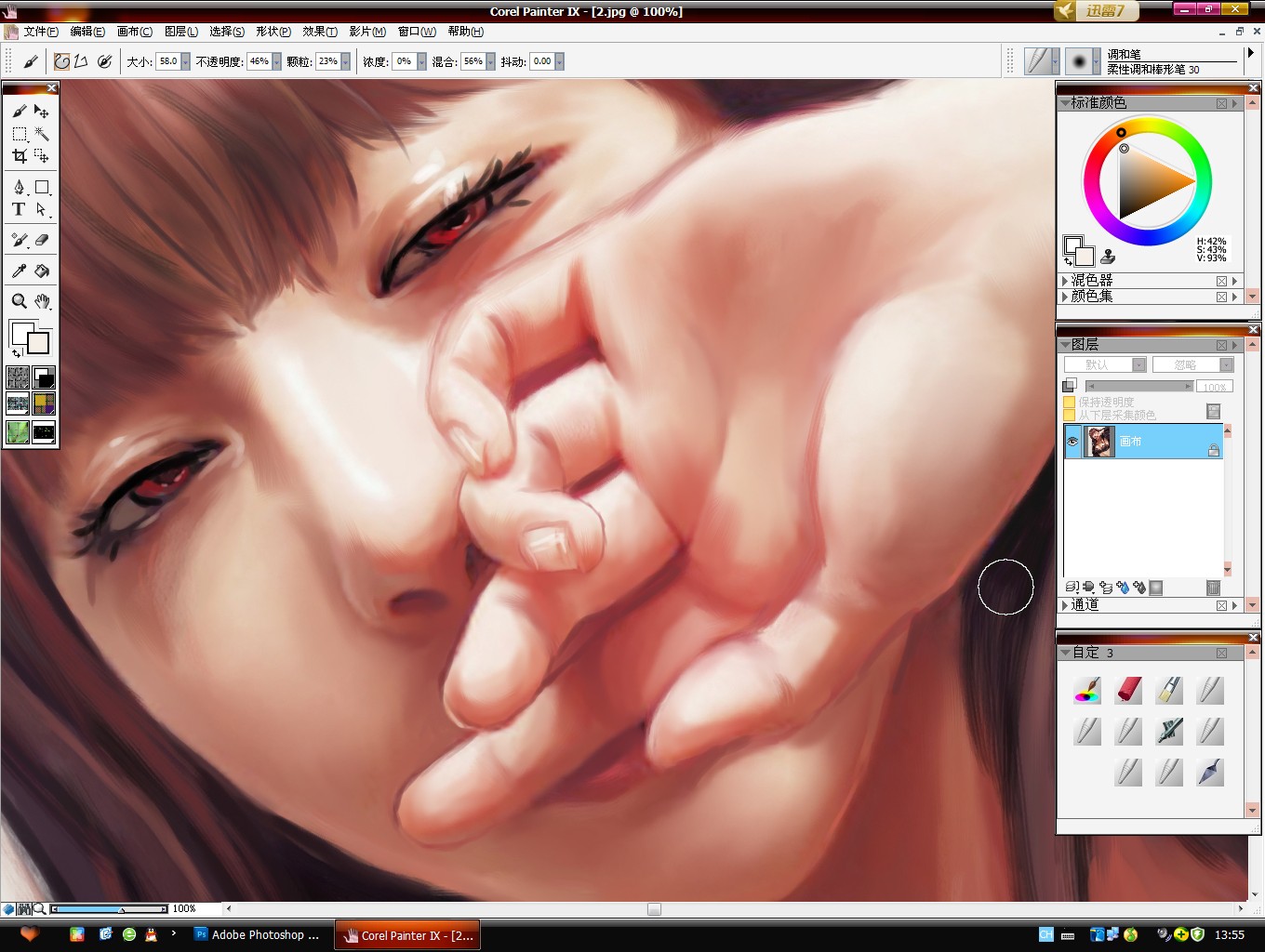Close the 标准颜色 panel via its X box
This screenshot has height=952, width=1265.
point(1221,103)
